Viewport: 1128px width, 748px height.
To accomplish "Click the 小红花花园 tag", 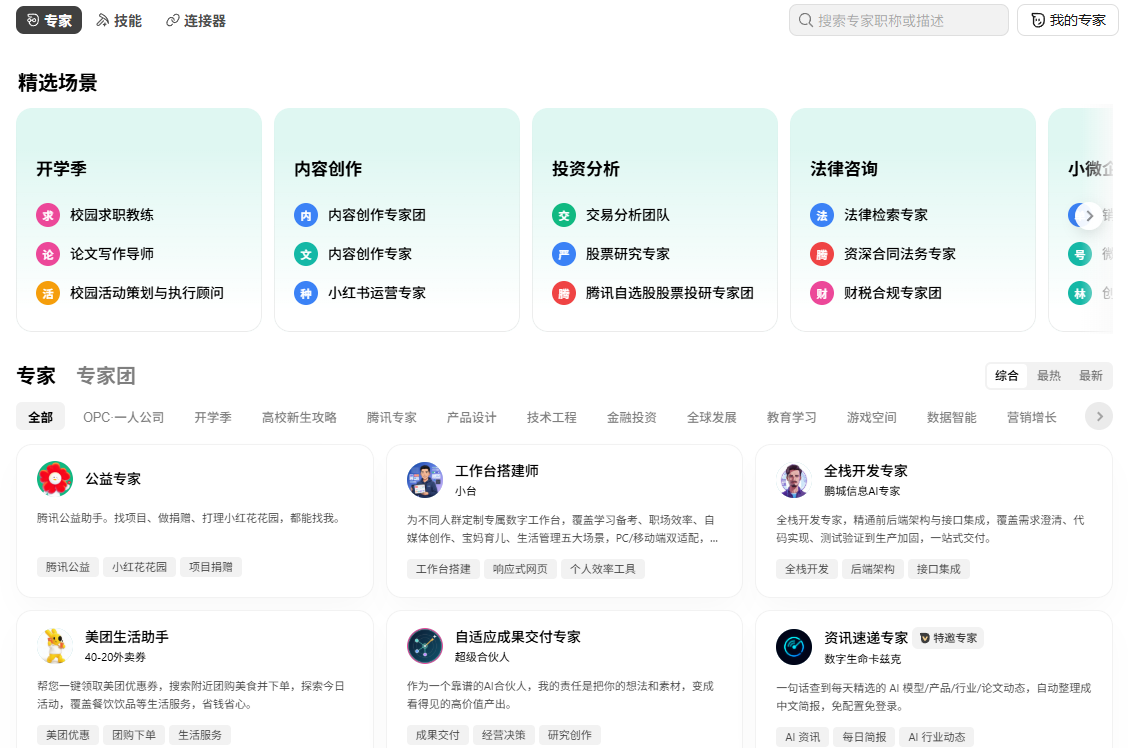I will pyautogui.click(x=139, y=567).
